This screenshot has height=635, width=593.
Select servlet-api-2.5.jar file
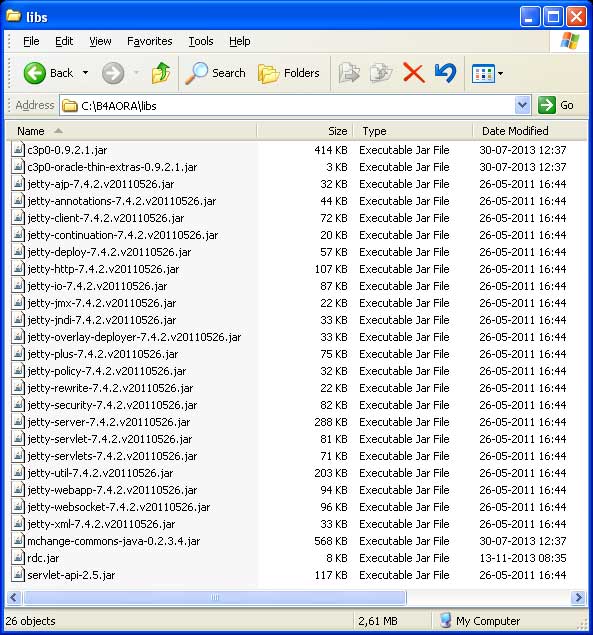[71, 575]
